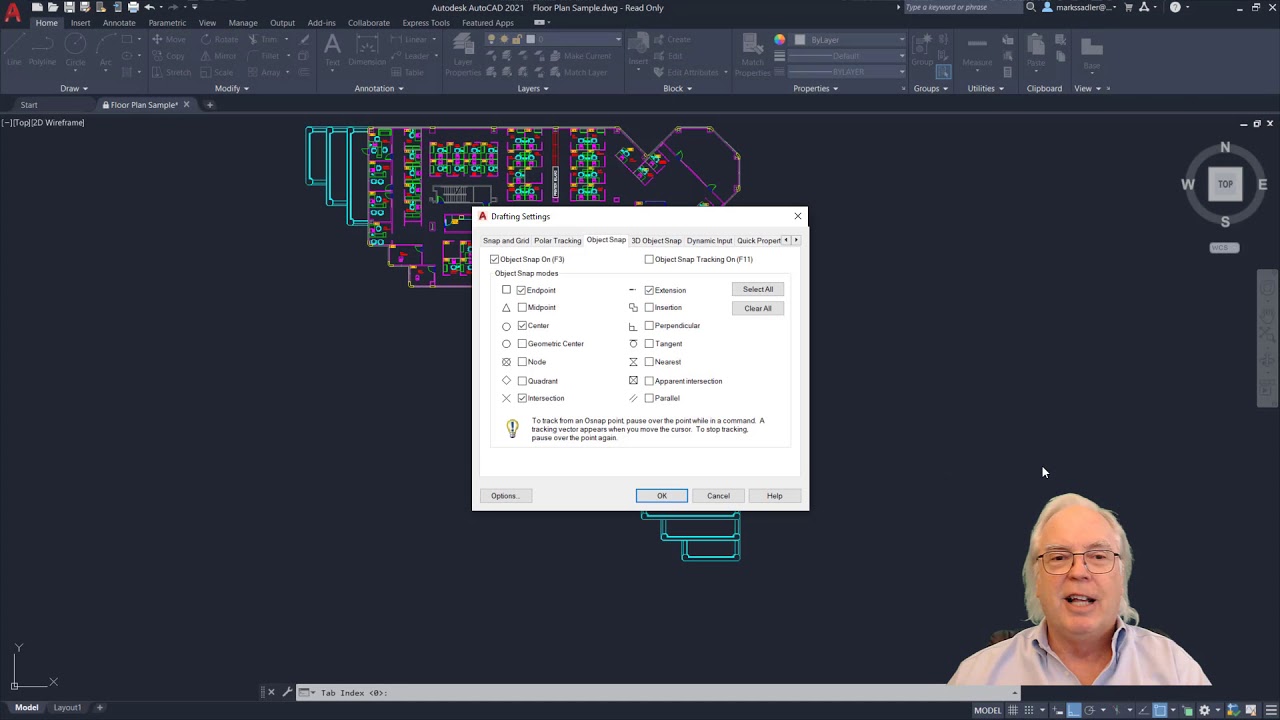Open the ByLayer color dropdown

click(850, 40)
